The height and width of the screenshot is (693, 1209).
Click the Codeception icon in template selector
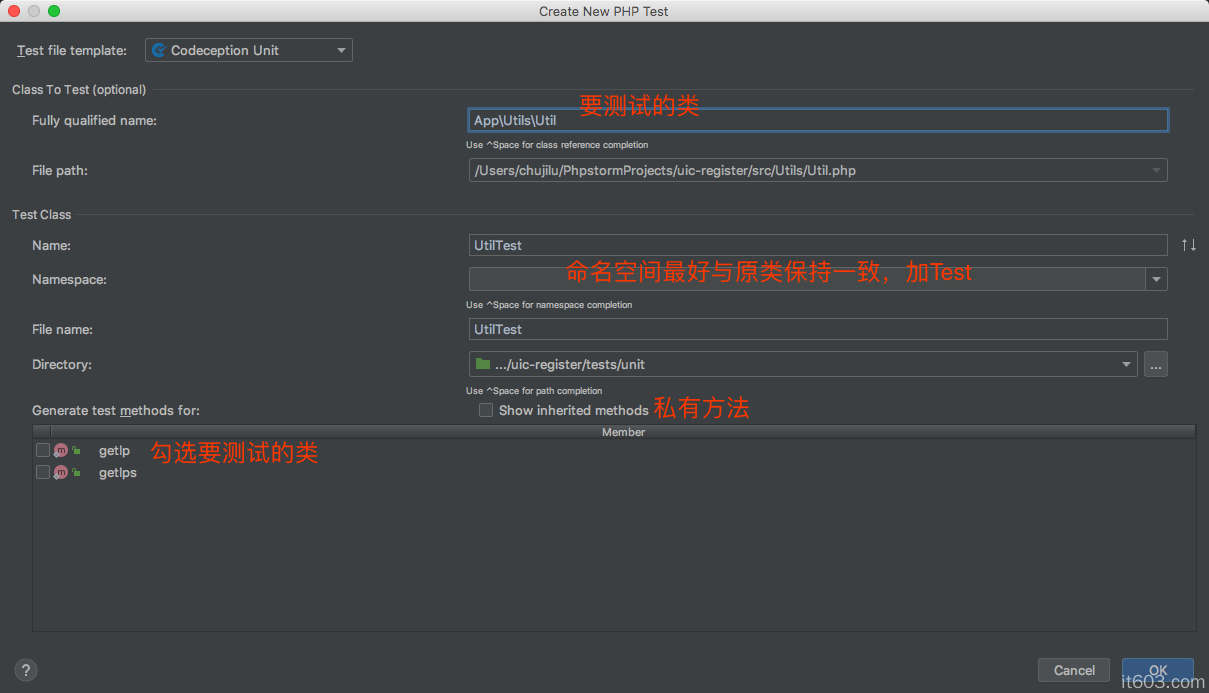159,50
